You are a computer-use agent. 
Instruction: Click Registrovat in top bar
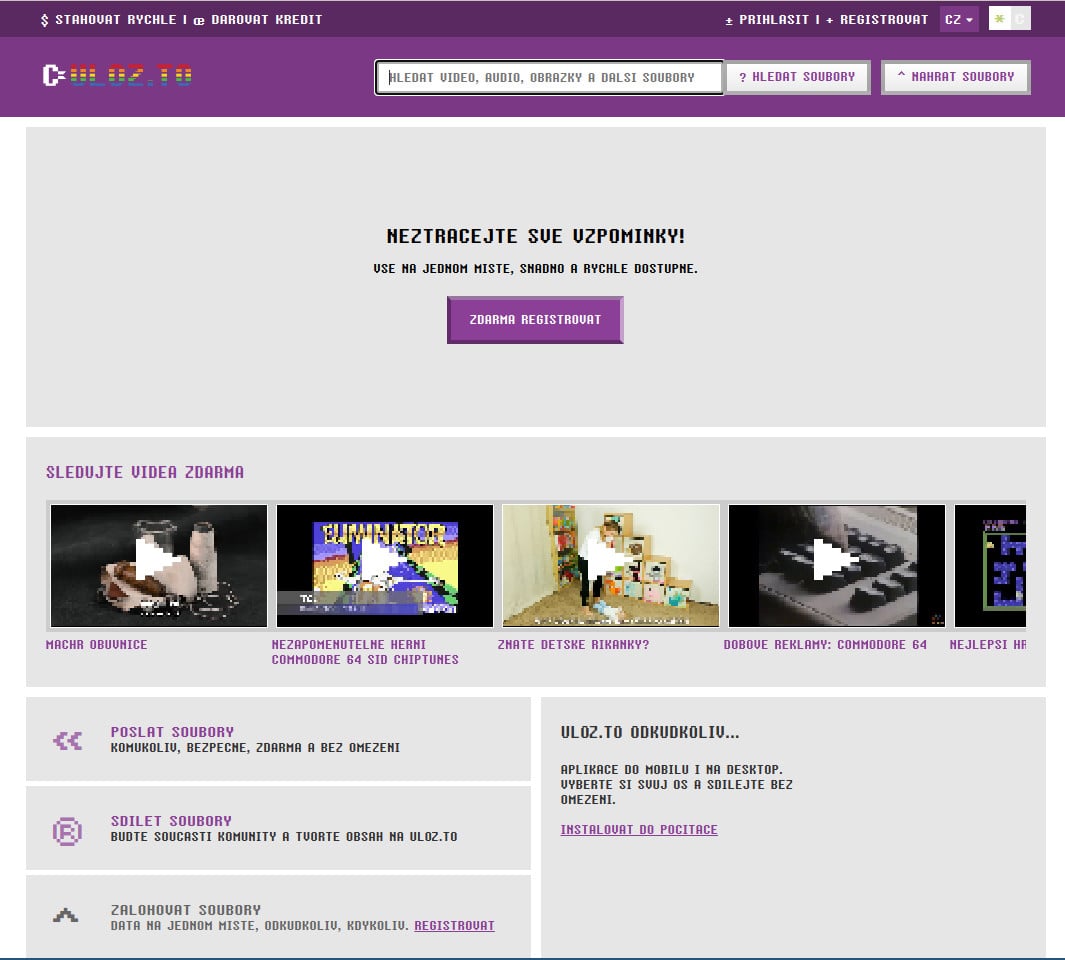tap(877, 20)
